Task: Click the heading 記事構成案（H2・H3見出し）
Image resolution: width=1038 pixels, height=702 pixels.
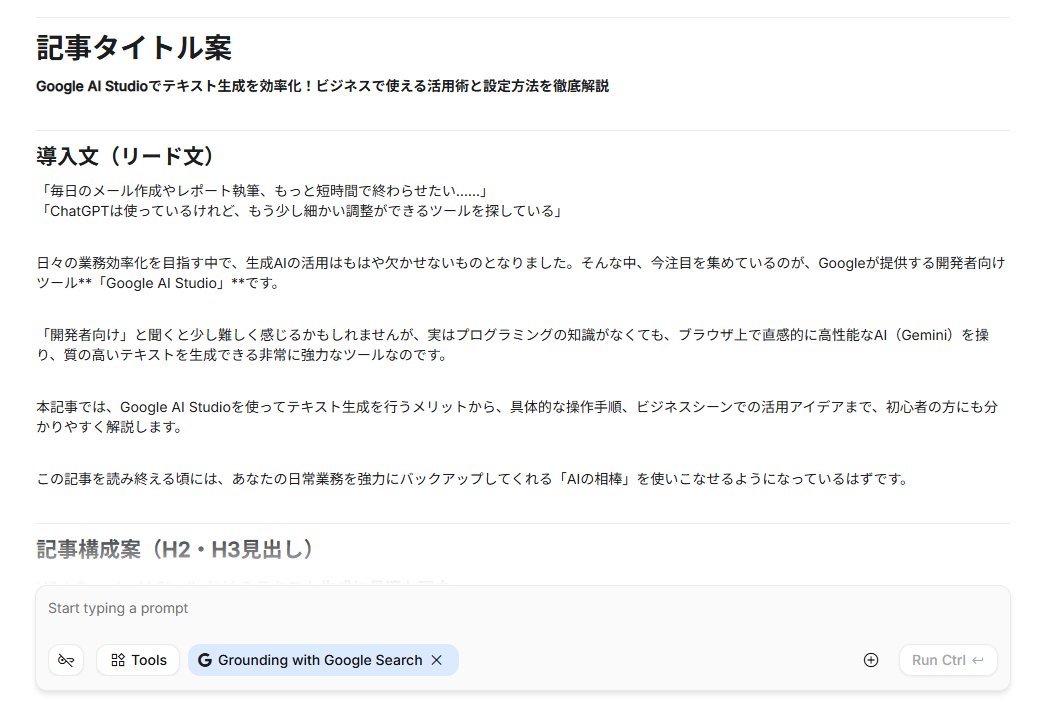Action: (176, 549)
